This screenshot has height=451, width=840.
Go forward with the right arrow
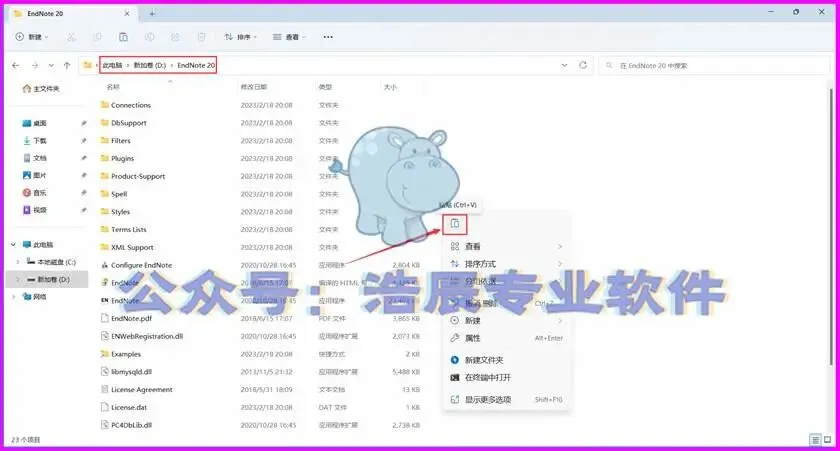(x=35, y=65)
